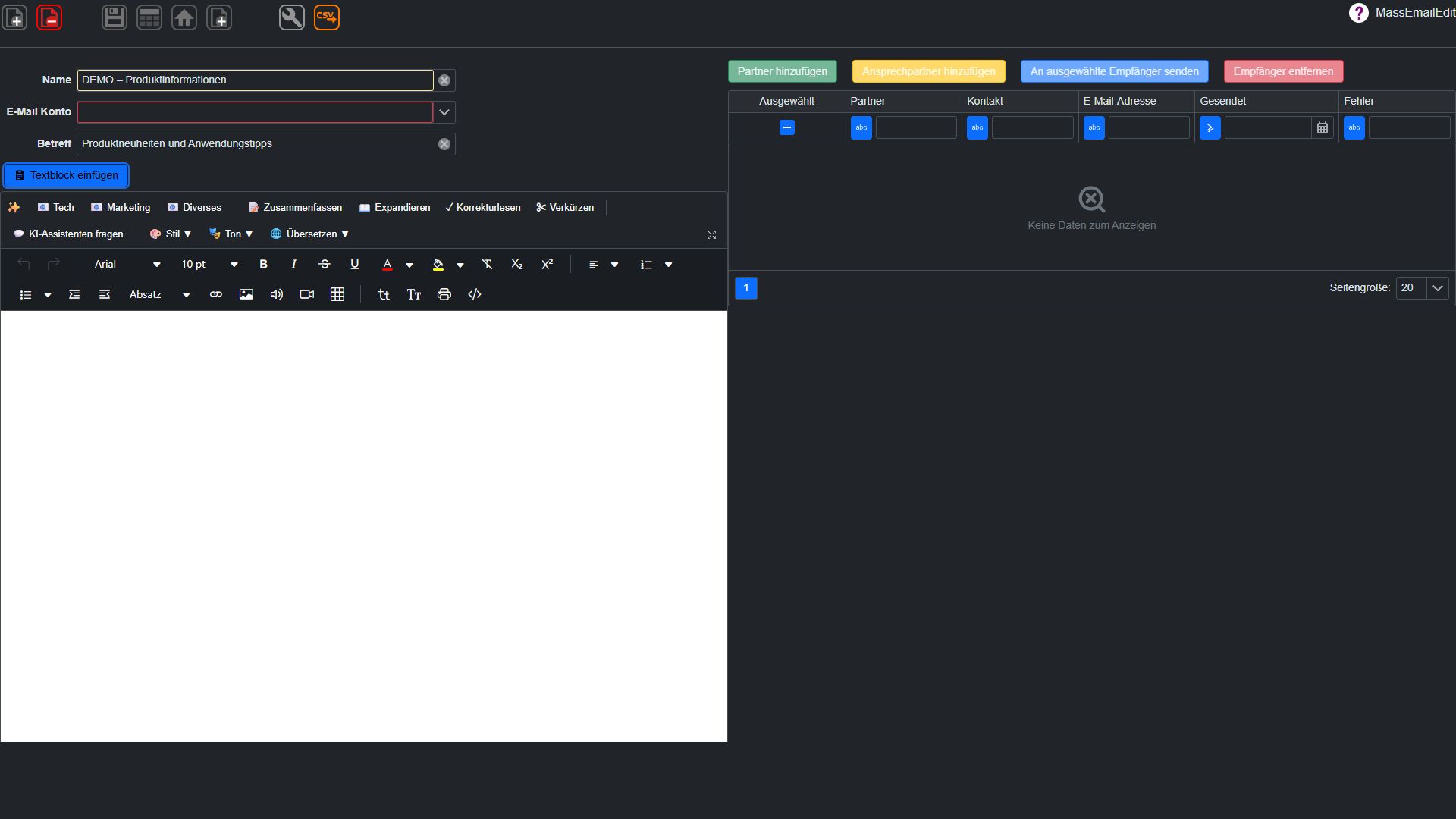Click the red delete document icon
This screenshot has width=1456, height=819.
(50, 17)
